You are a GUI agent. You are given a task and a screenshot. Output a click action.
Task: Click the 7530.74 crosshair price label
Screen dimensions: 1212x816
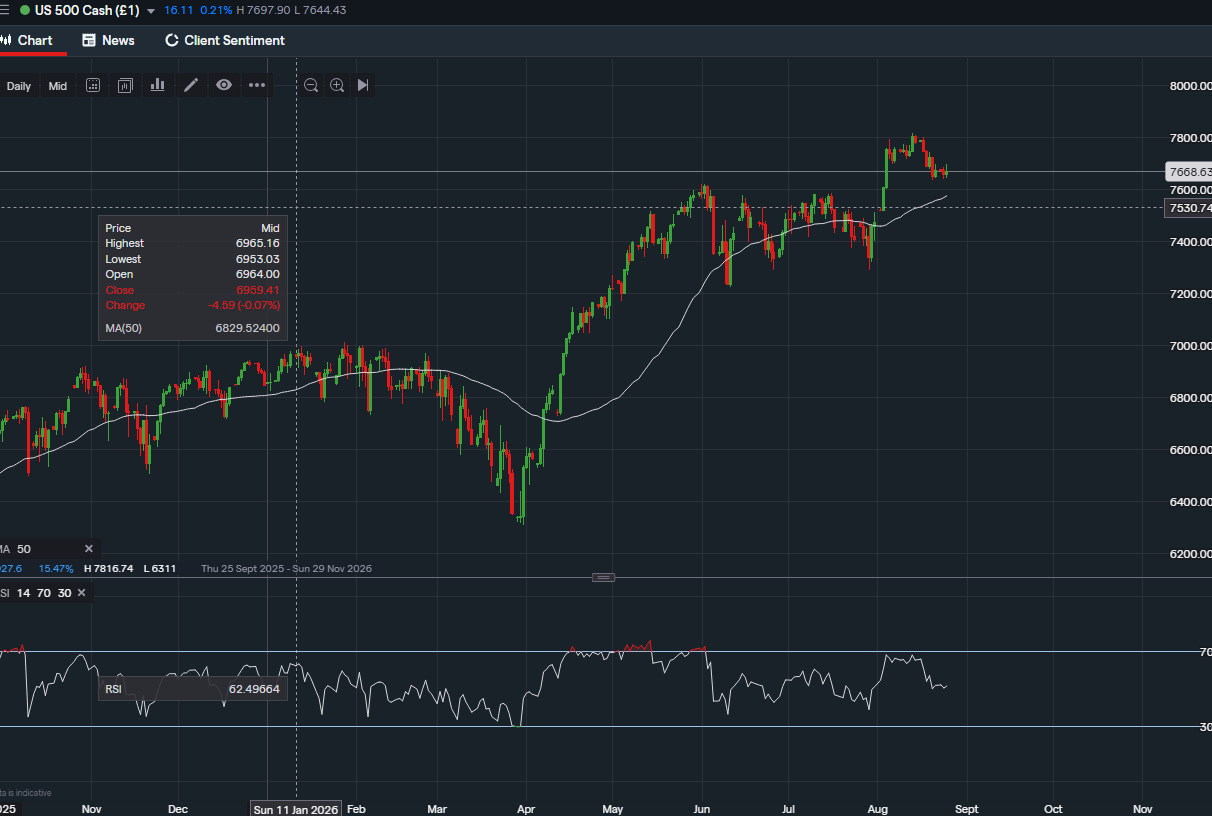point(1189,208)
